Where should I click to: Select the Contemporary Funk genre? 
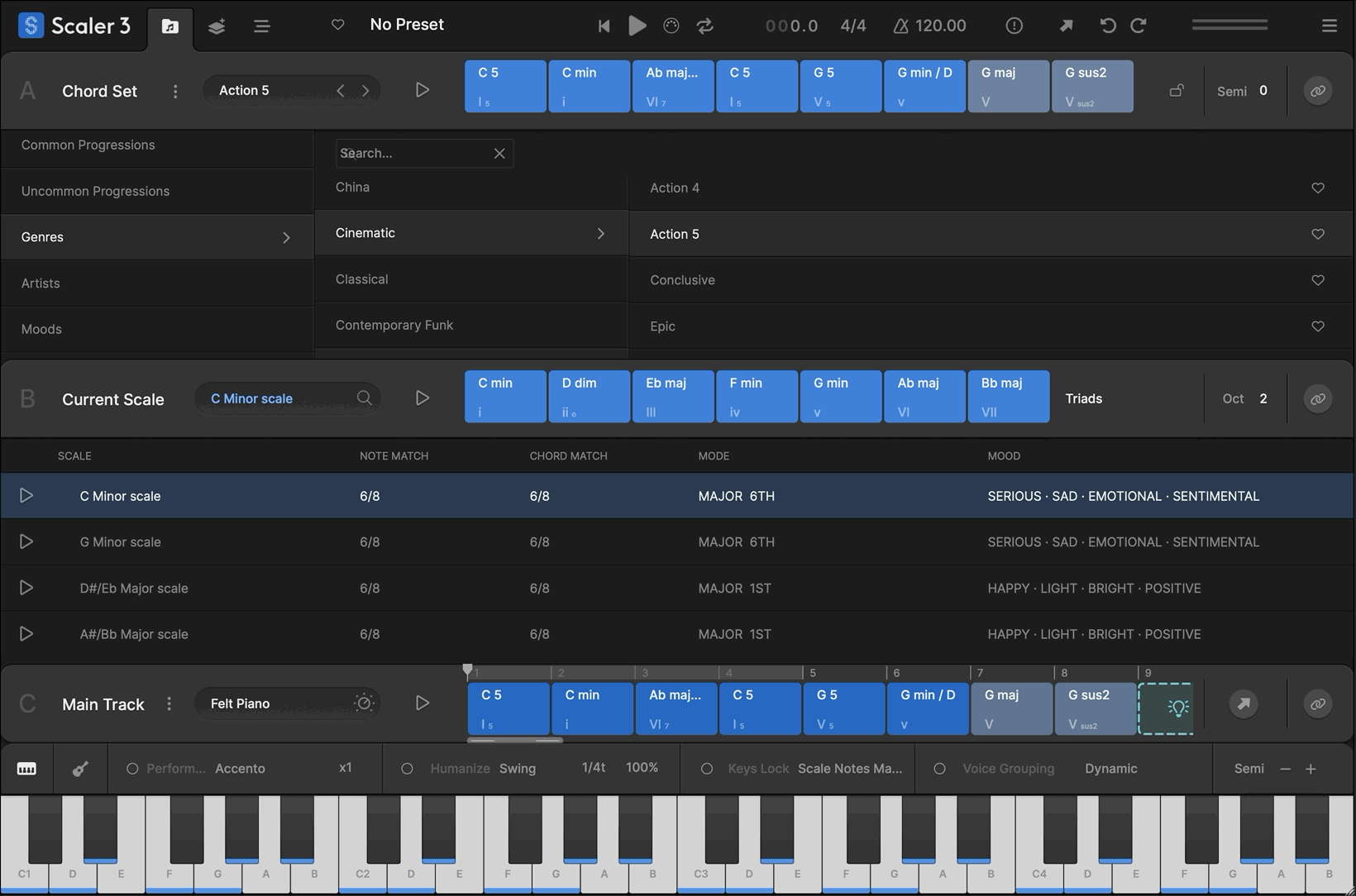[471, 326]
